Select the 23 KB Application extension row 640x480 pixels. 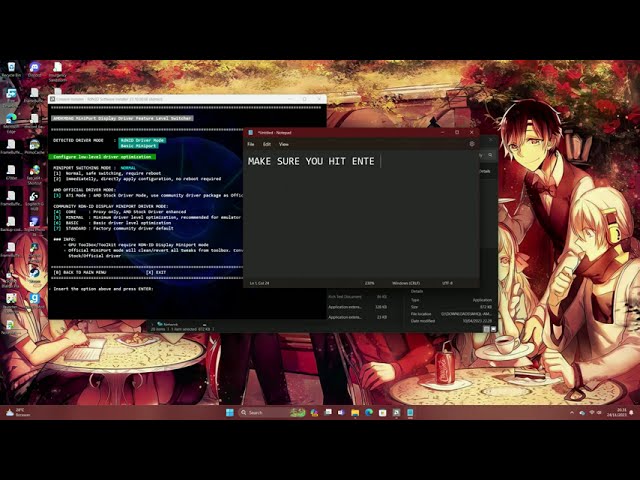(x=358, y=317)
